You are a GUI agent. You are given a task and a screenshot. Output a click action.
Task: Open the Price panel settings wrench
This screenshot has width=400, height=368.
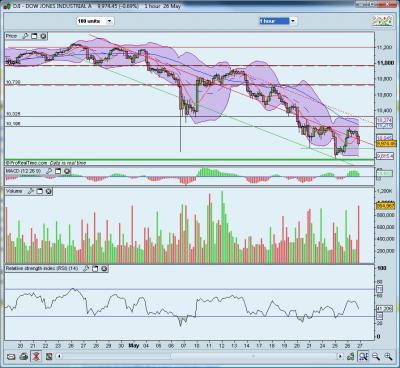[25, 36]
